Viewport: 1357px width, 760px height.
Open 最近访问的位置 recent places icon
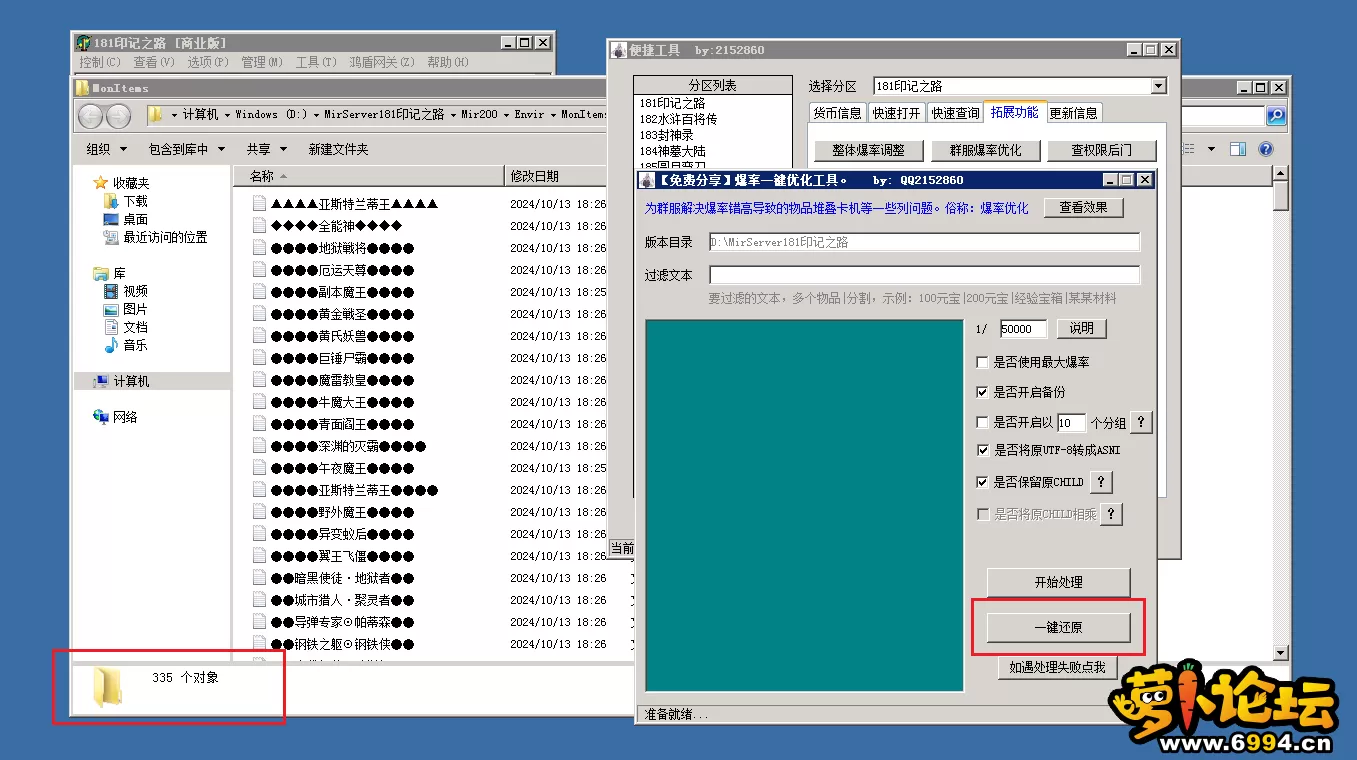[111, 237]
